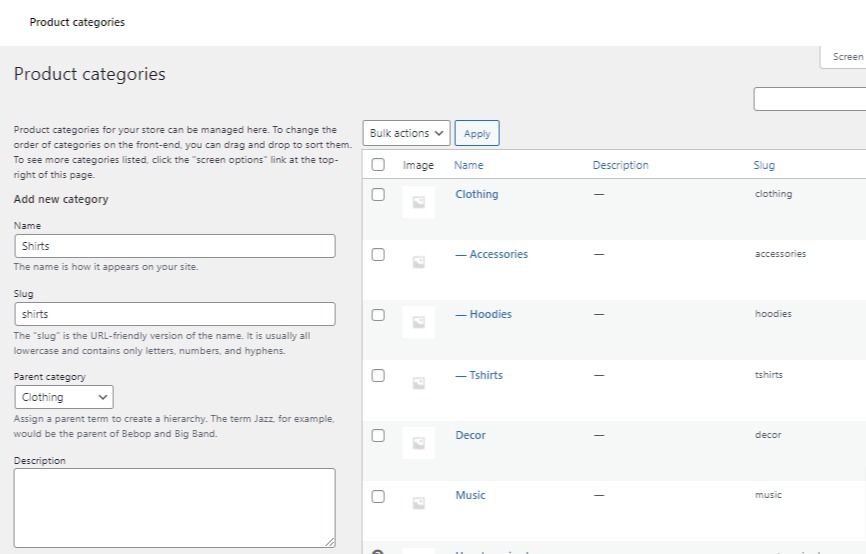Click the Tshirts row placeholder image icon
This screenshot has height=554, width=866.
pos(418,382)
